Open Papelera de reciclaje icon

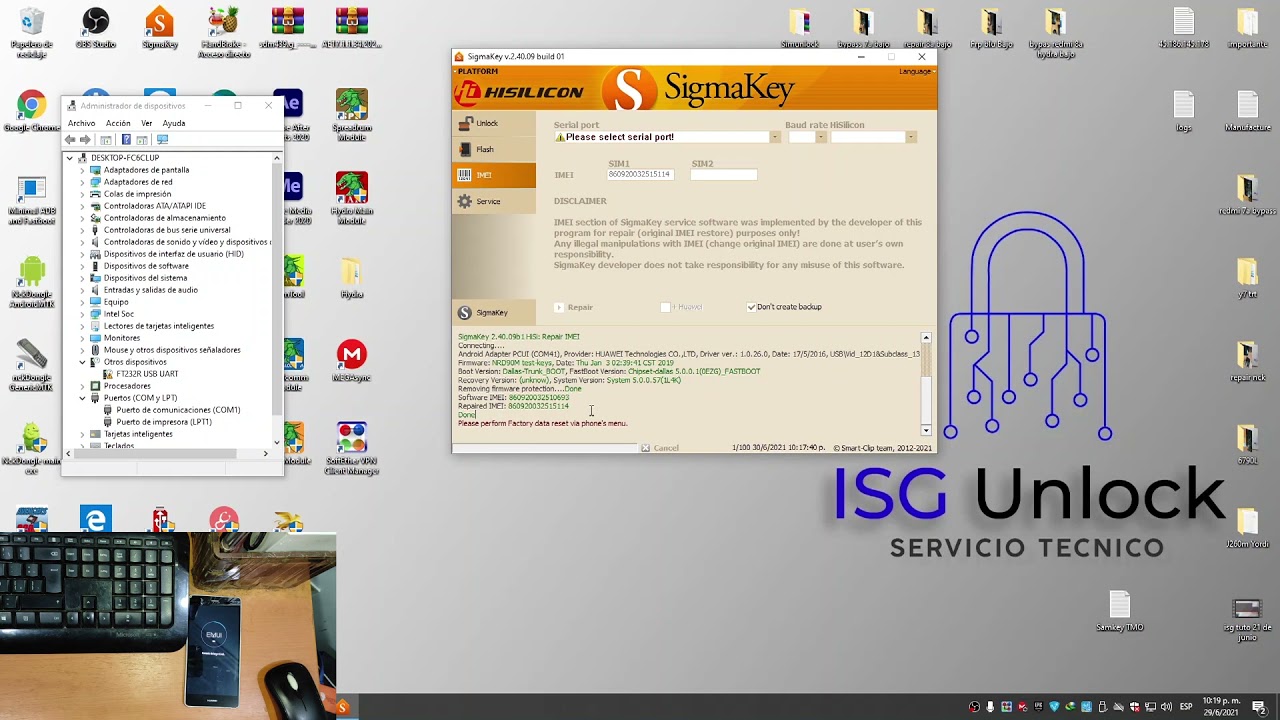point(31,33)
